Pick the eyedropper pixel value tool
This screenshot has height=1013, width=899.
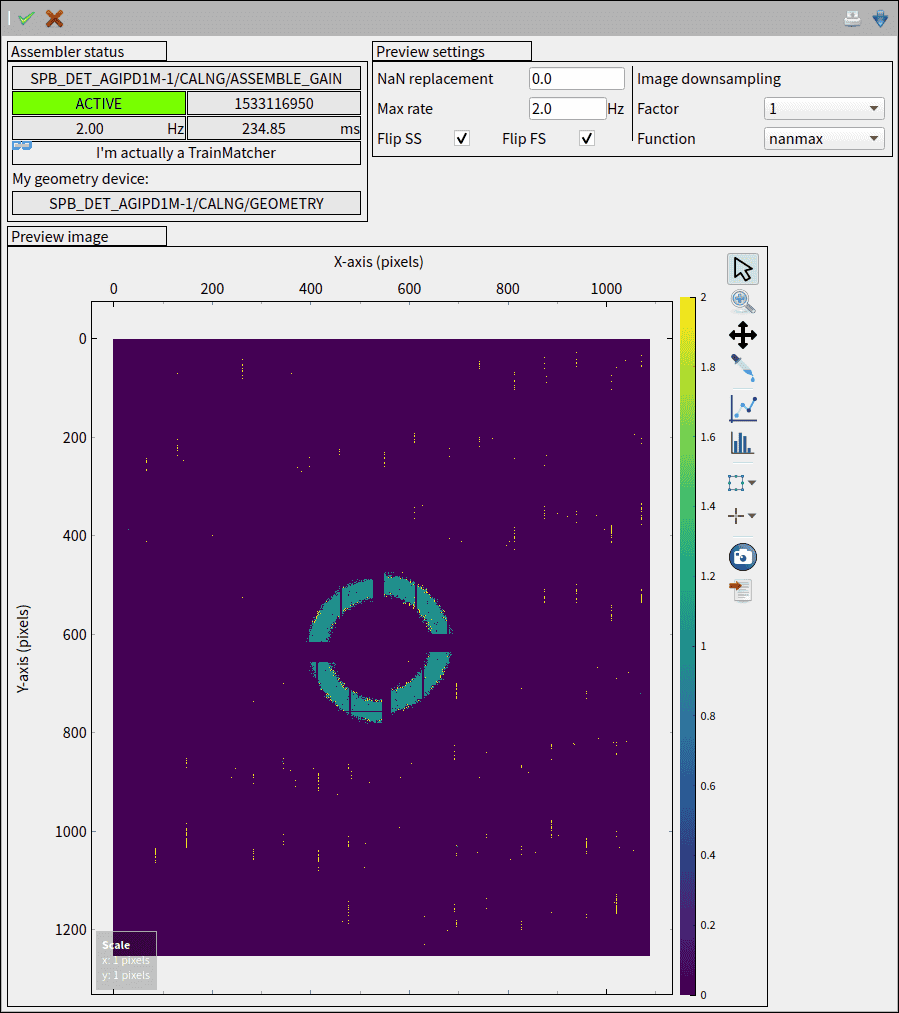coord(743,368)
